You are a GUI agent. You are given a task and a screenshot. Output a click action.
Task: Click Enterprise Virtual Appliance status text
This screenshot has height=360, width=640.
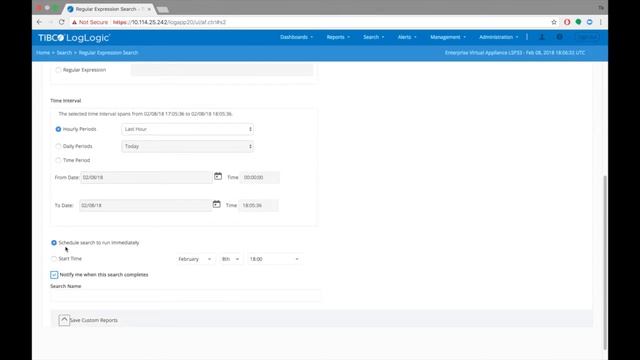coord(515,53)
